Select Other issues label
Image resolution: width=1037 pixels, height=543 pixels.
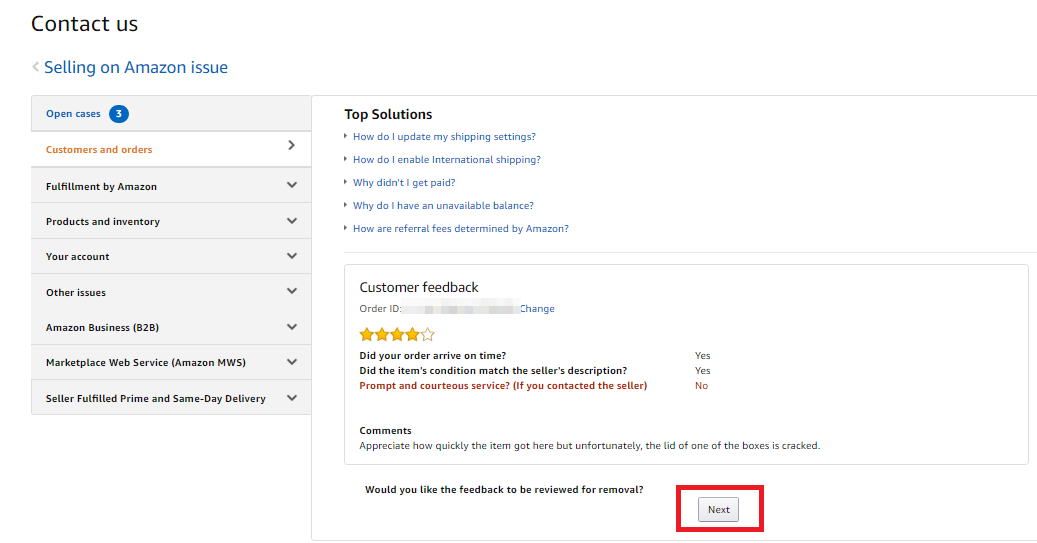pos(75,292)
